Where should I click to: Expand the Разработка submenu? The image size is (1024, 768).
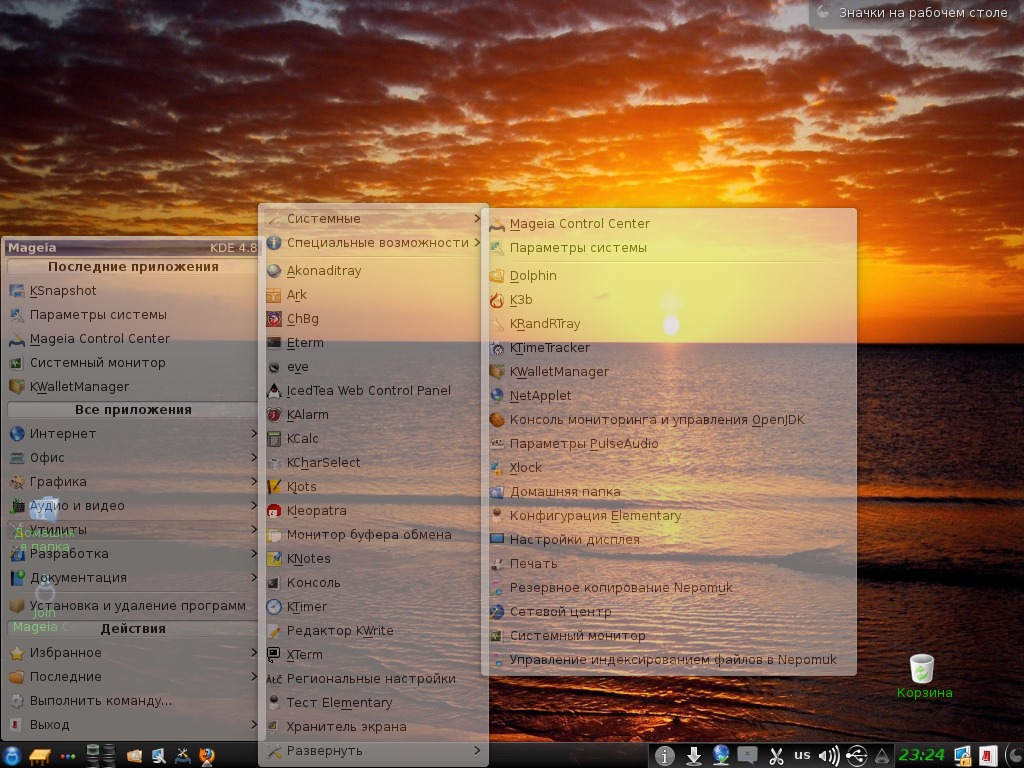(x=131, y=554)
